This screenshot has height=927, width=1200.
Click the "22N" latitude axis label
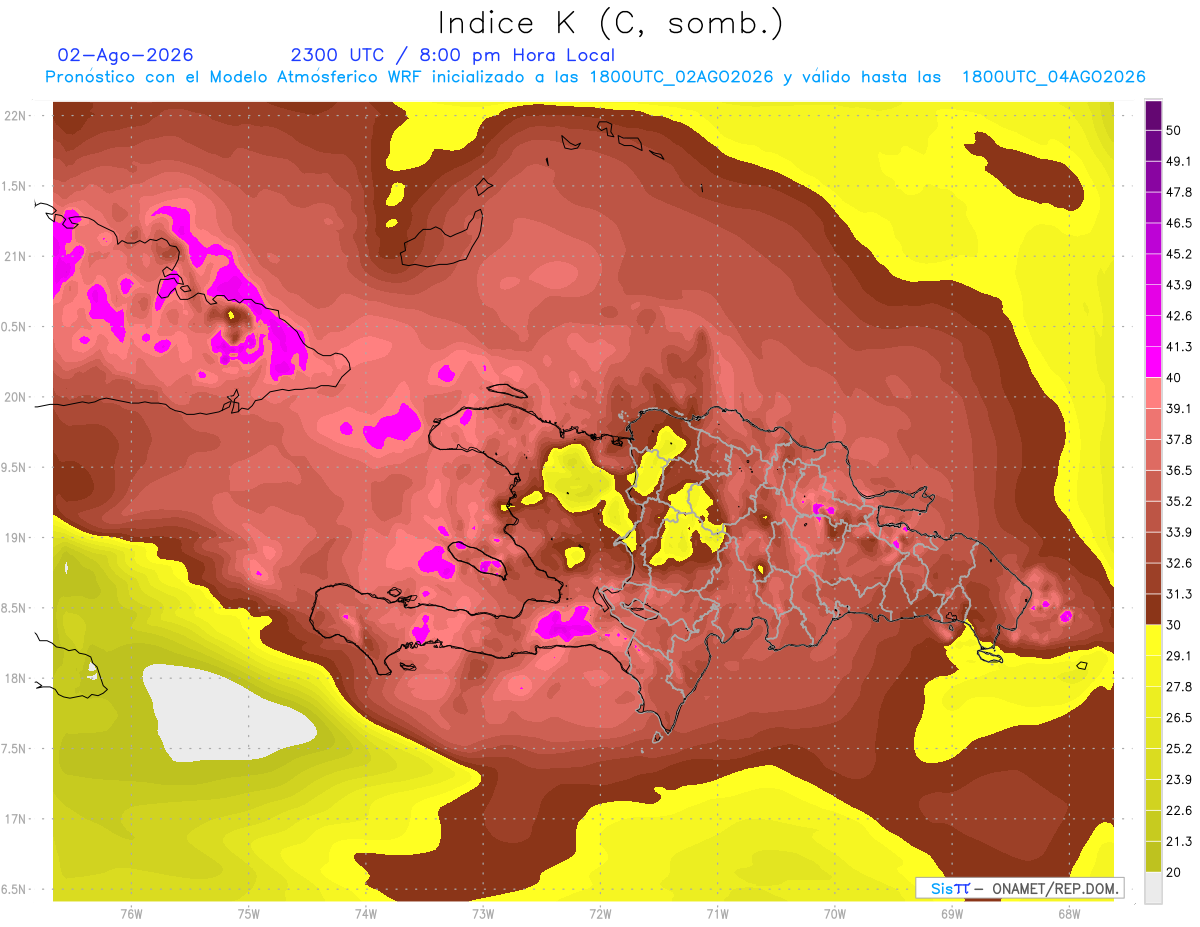[15, 115]
